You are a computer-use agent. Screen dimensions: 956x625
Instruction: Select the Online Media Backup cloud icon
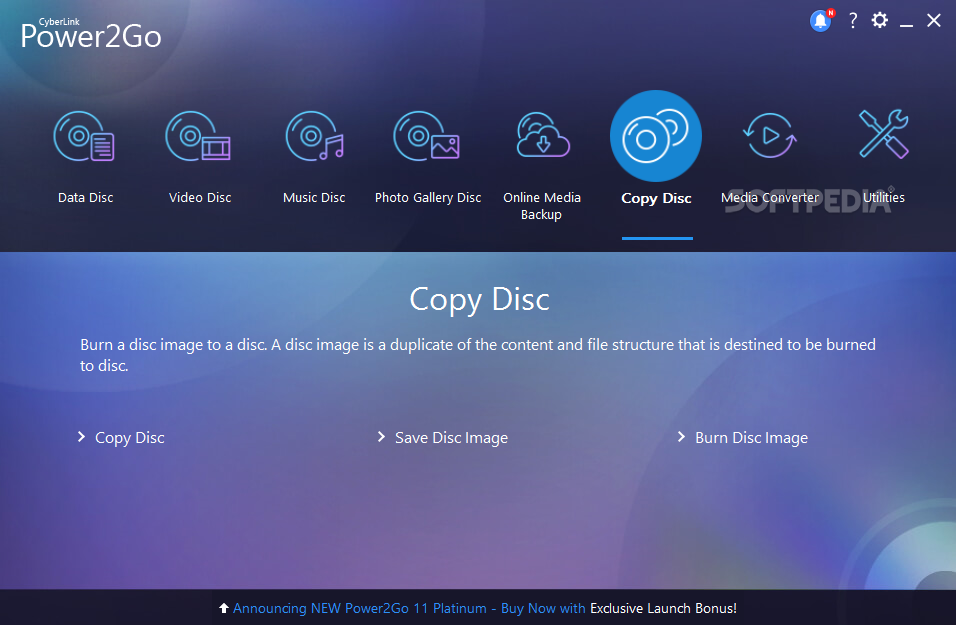tap(543, 135)
